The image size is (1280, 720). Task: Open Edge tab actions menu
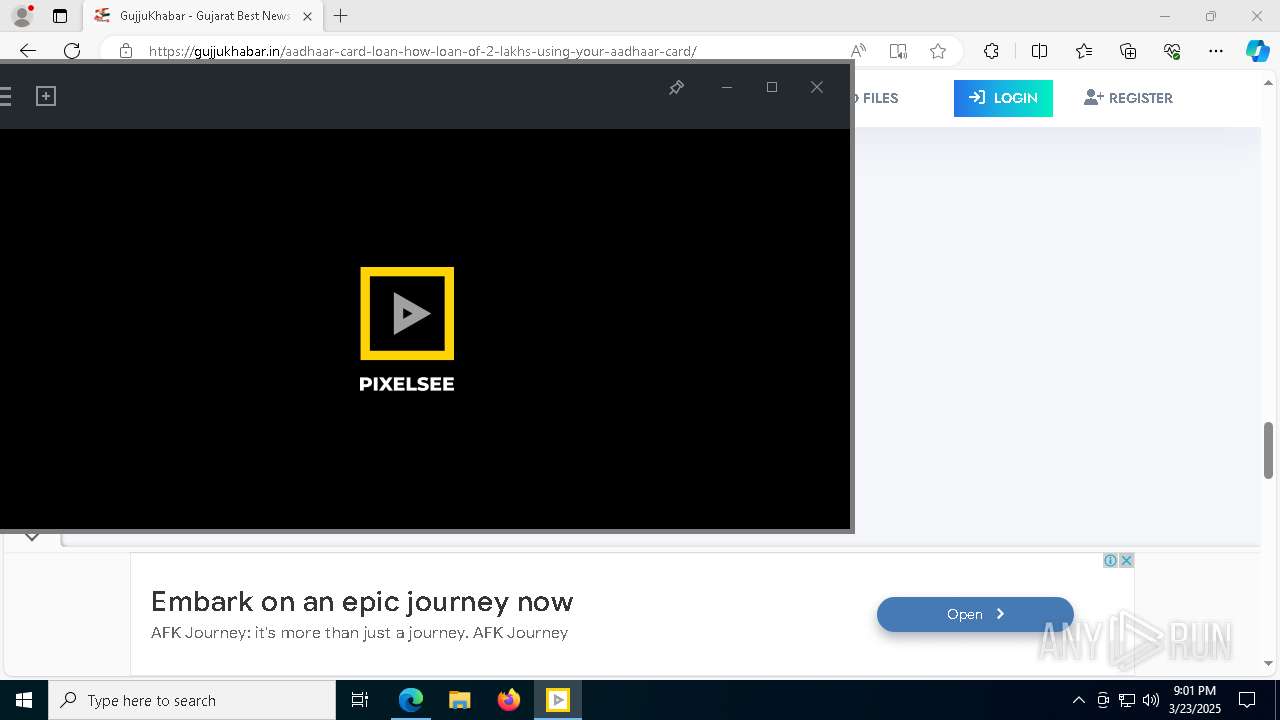60,16
